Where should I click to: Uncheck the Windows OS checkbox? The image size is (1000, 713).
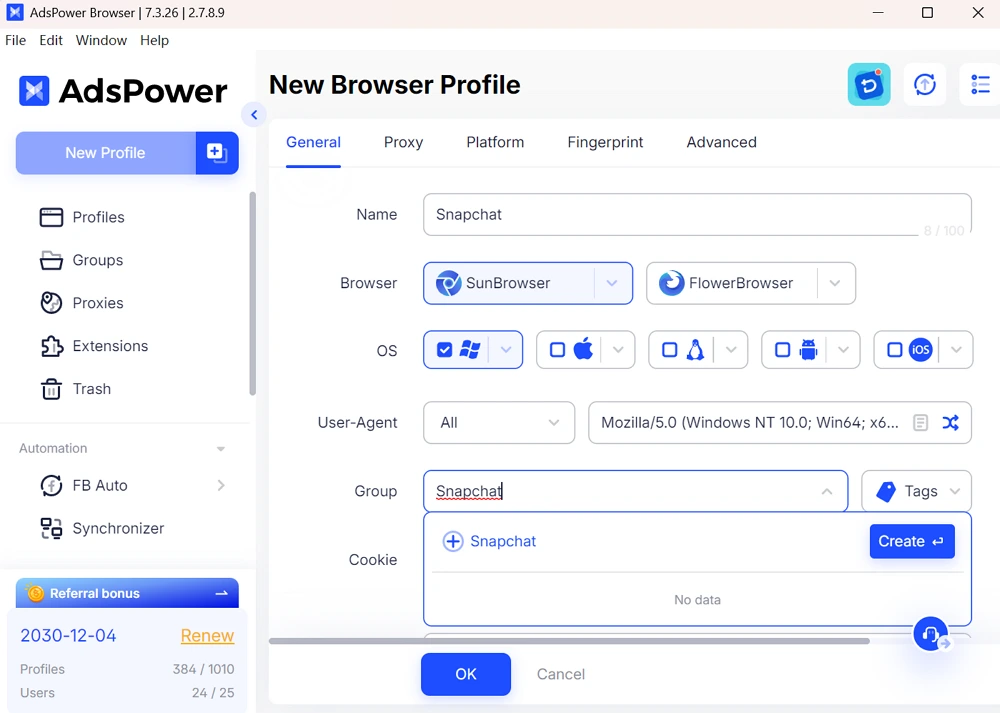tap(445, 349)
